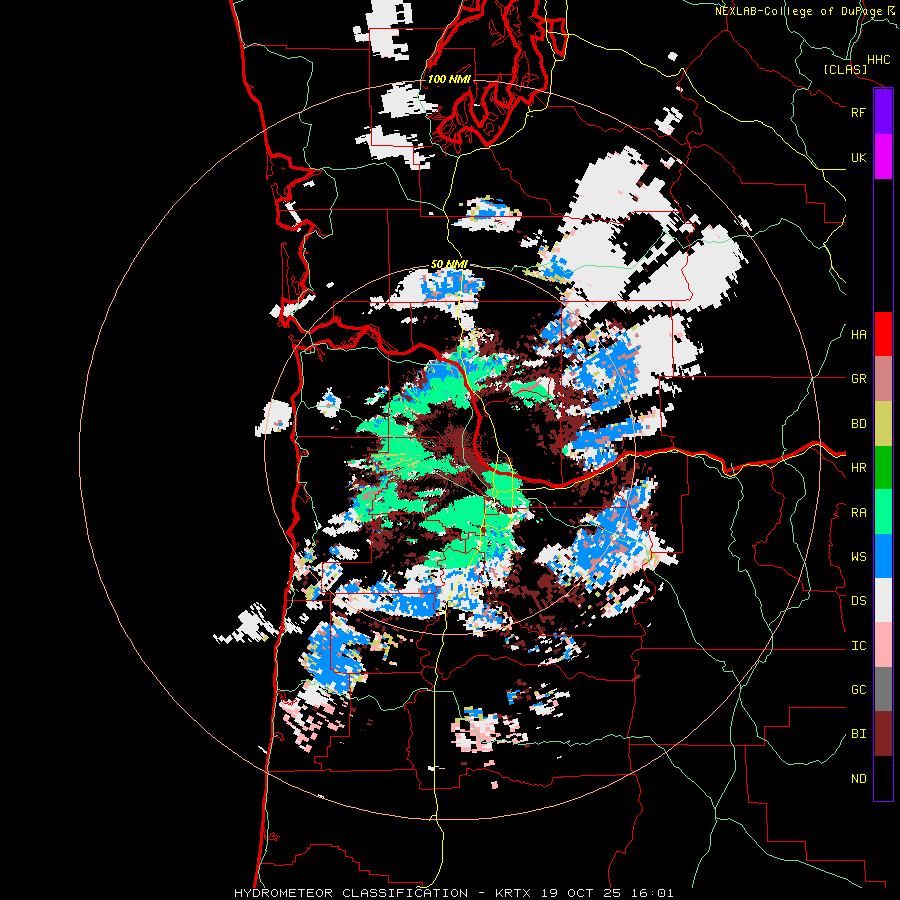900x900 pixels.
Task: Select the BD yellow legend swatch
Action: 883,424
